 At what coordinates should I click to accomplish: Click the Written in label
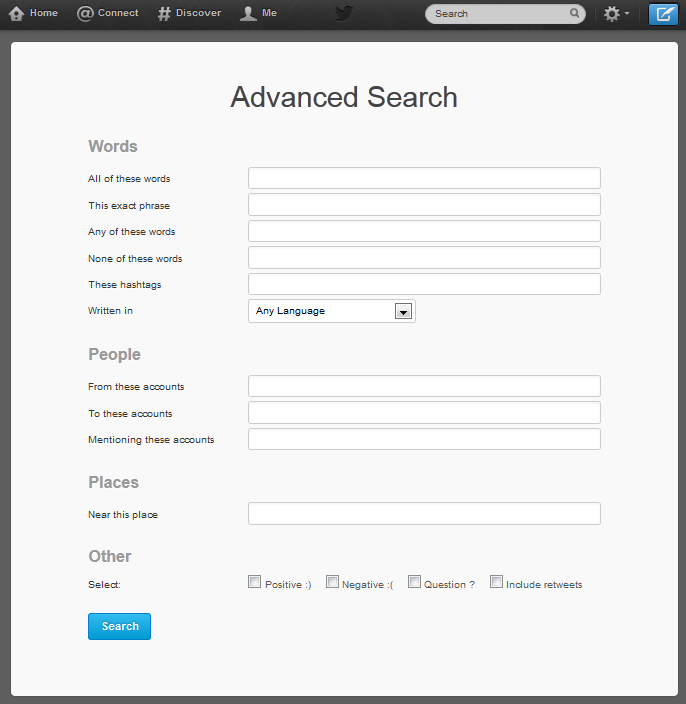[x=110, y=311]
